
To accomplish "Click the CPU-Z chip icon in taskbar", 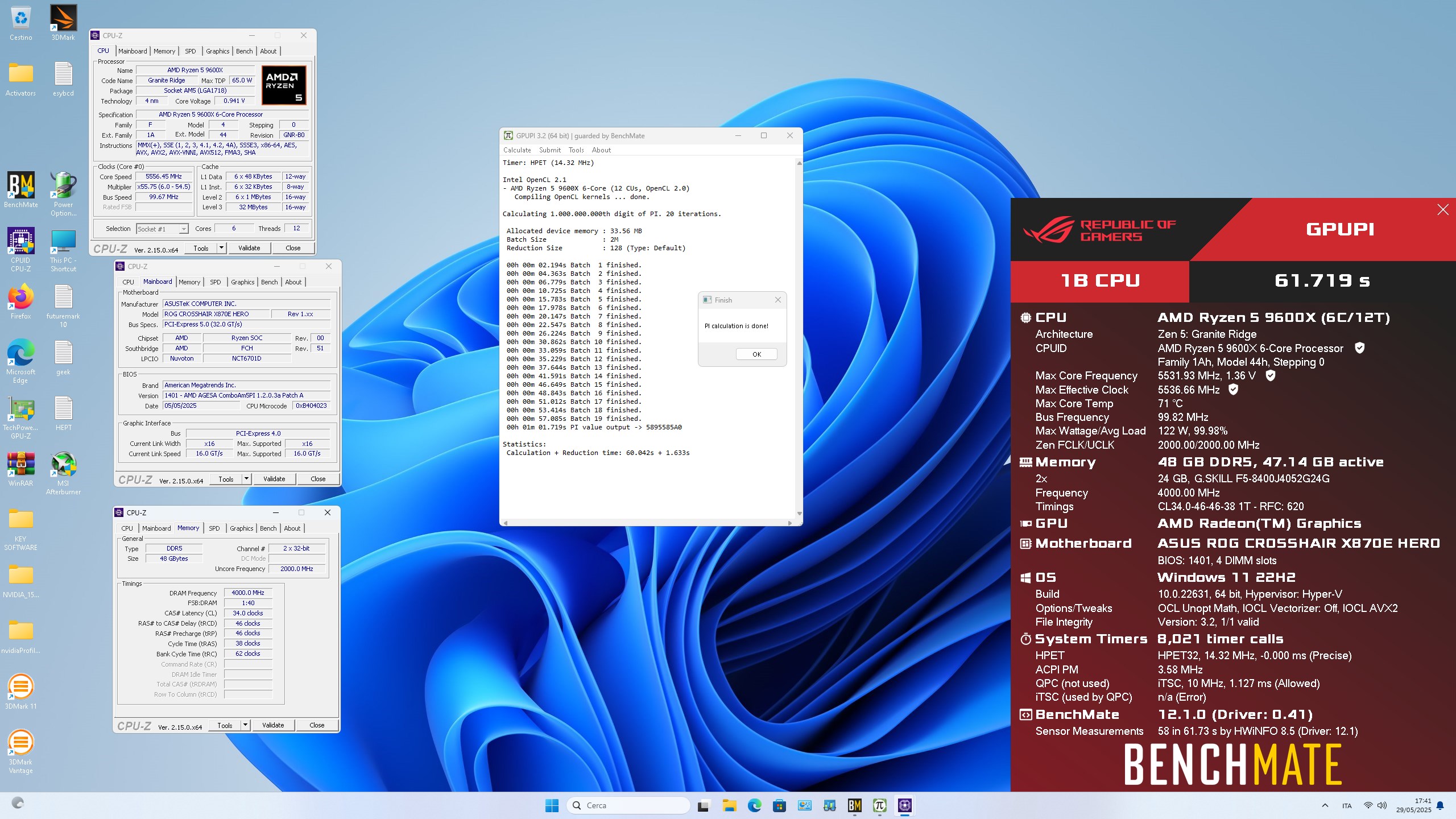I will [904, 805].
